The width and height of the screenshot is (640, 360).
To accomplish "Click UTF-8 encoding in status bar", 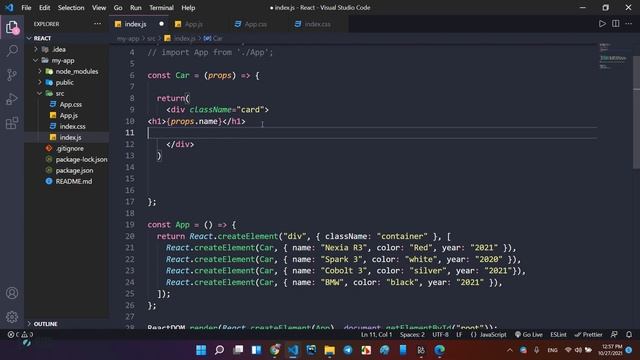I will click(x=440, y=335).
